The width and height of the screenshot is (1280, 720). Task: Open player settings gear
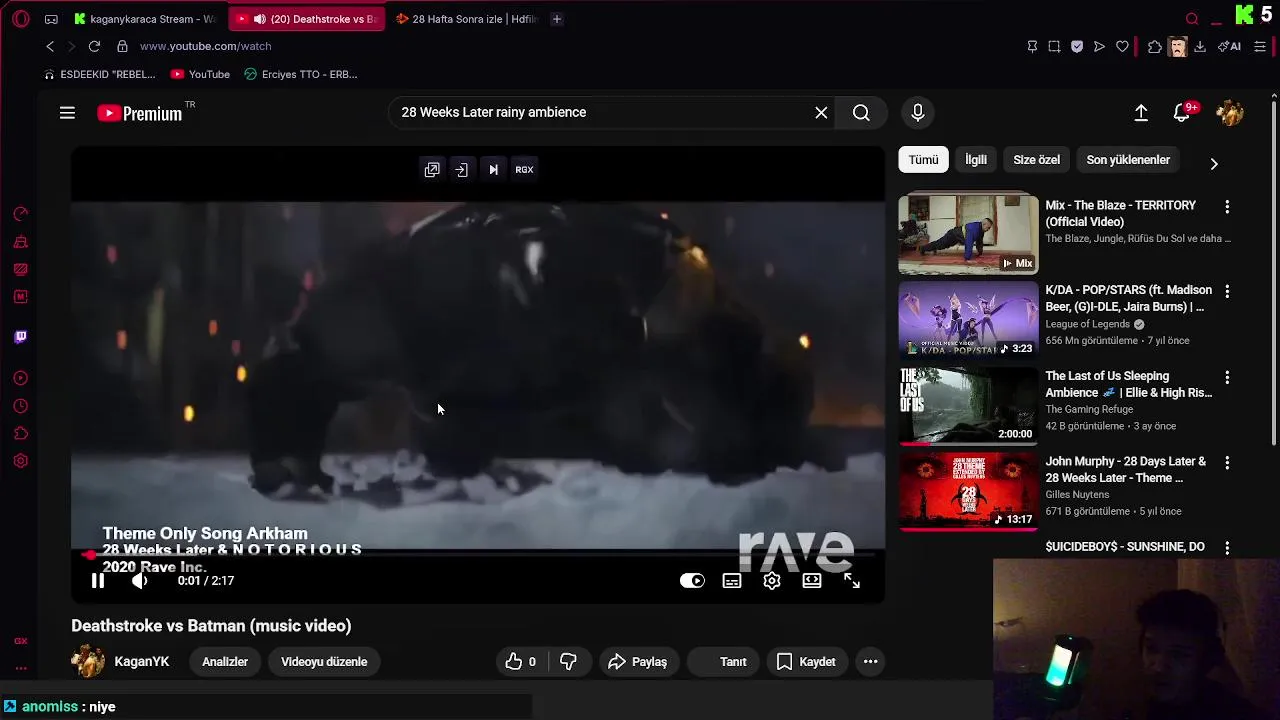point(772,581)
